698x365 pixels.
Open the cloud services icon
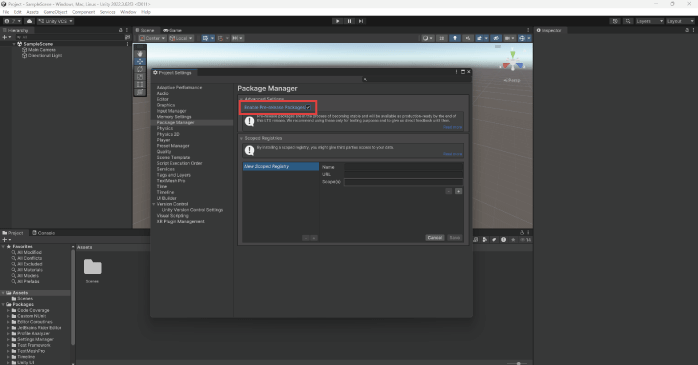coord(29,21)
